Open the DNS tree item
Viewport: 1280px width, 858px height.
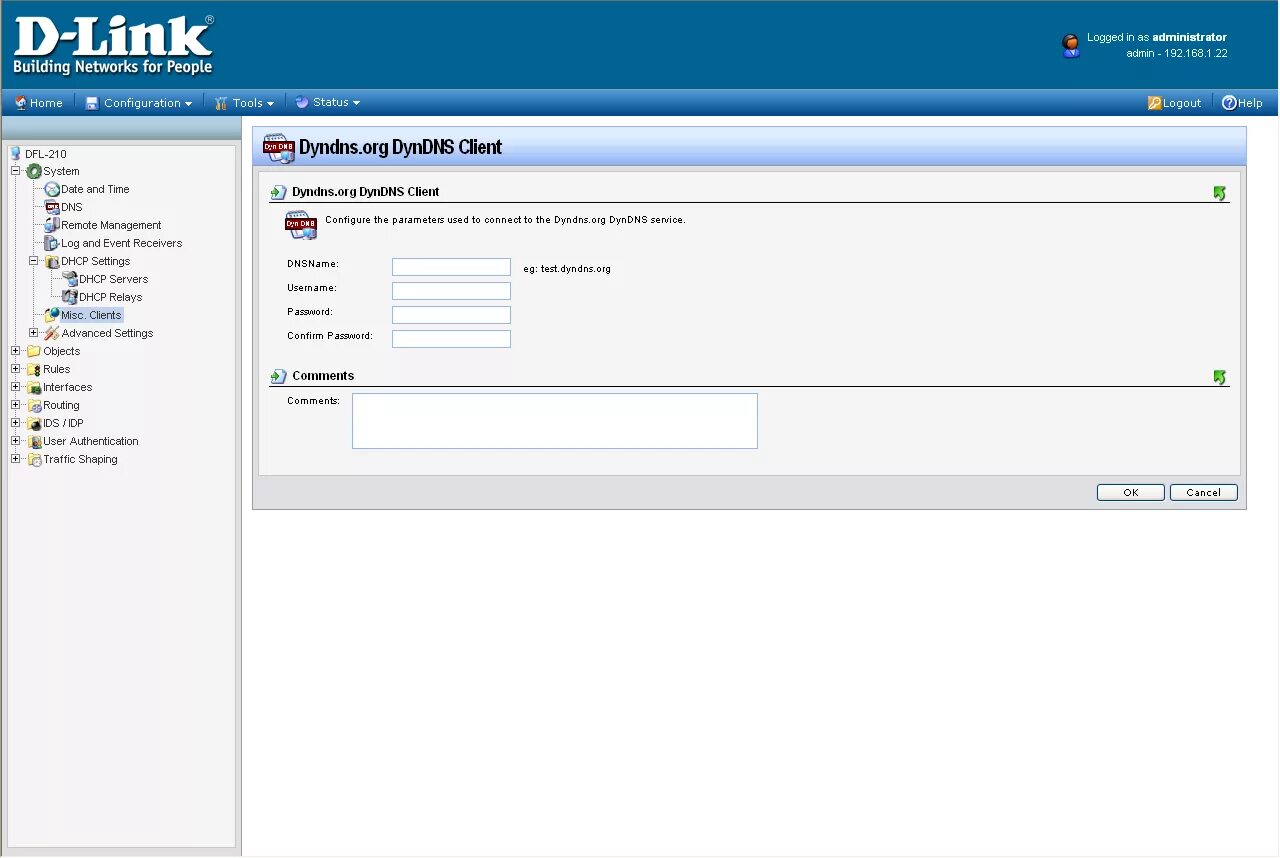(x=72, y=207)
